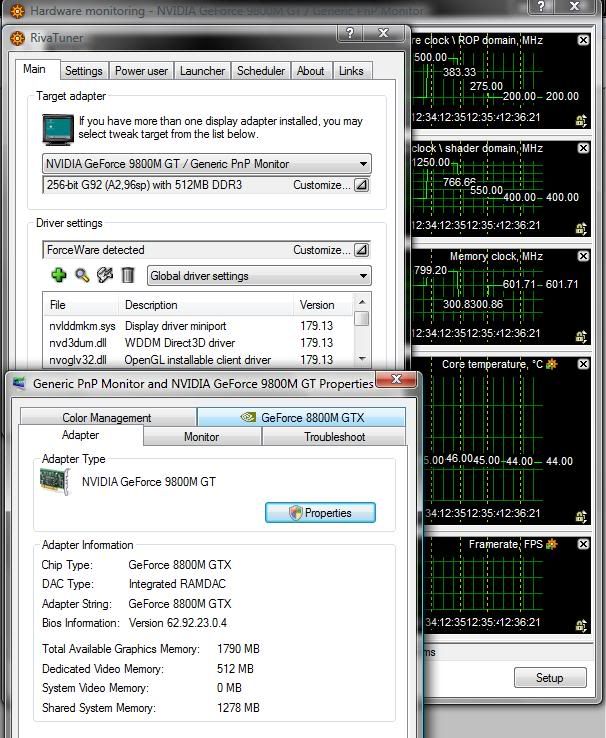The height and width of the screenshot is (738, 606).
Task: Click the lock icon on ROP domain graph
Action: 582,120
